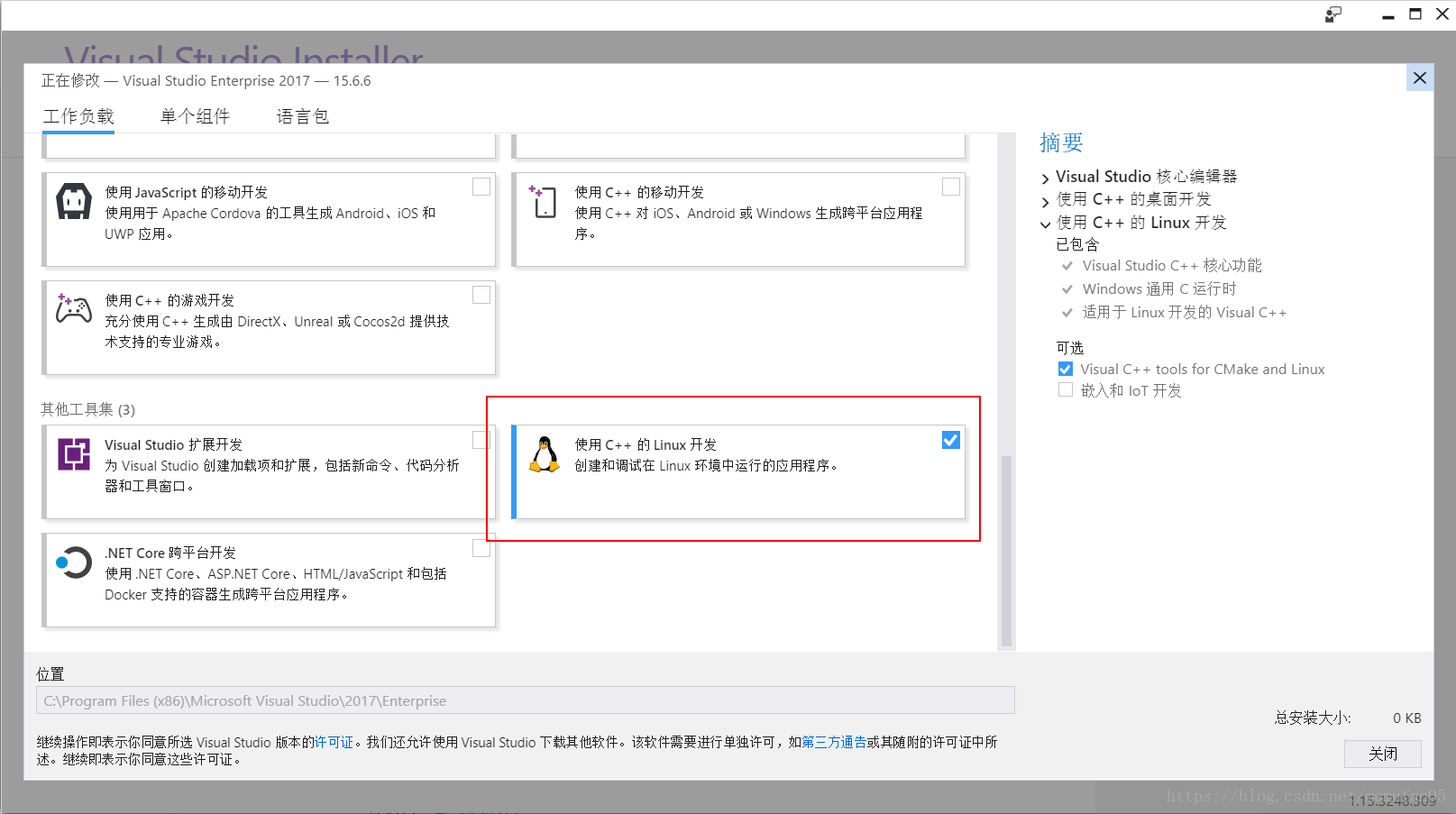Close the modify dialog with X
Viewport: 1456px width, 814px height.
click(1420, 78)
